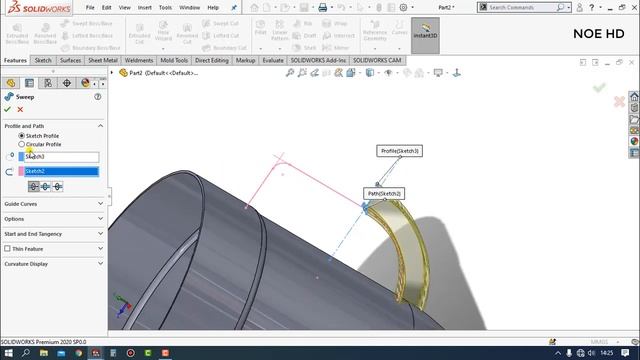Pin the menu bar with pushpin icon
The width and height of the screenshot is (640, 360).
(x=234, y=7)
